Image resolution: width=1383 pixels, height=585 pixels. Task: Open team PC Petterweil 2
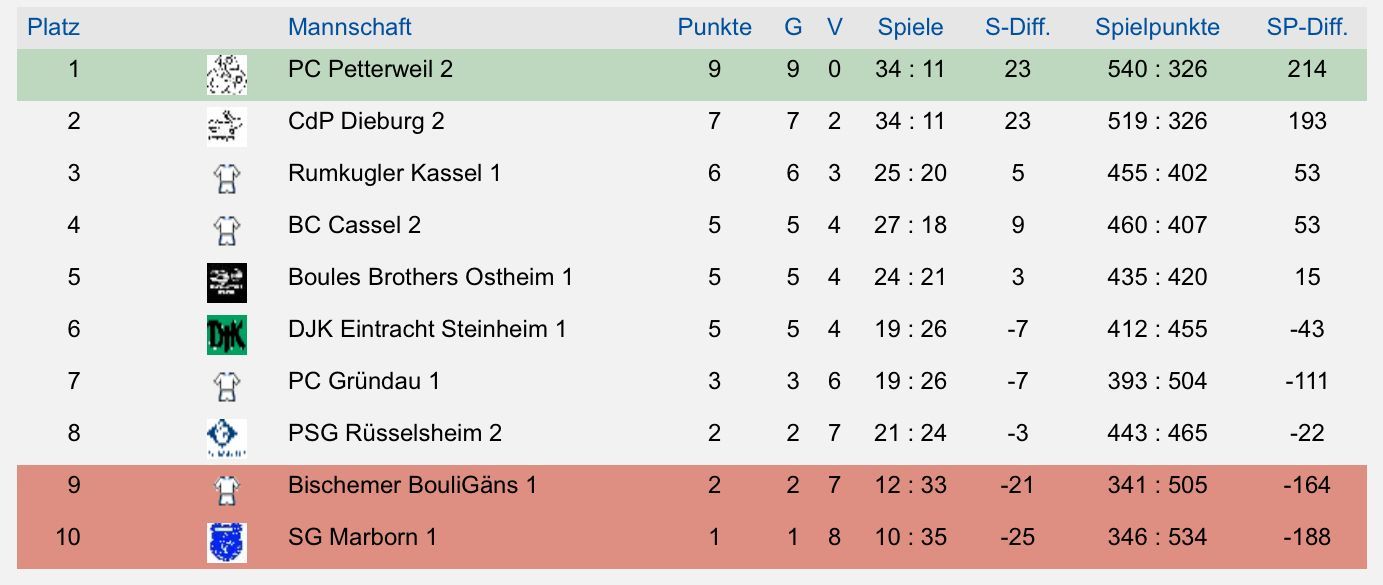370,69
